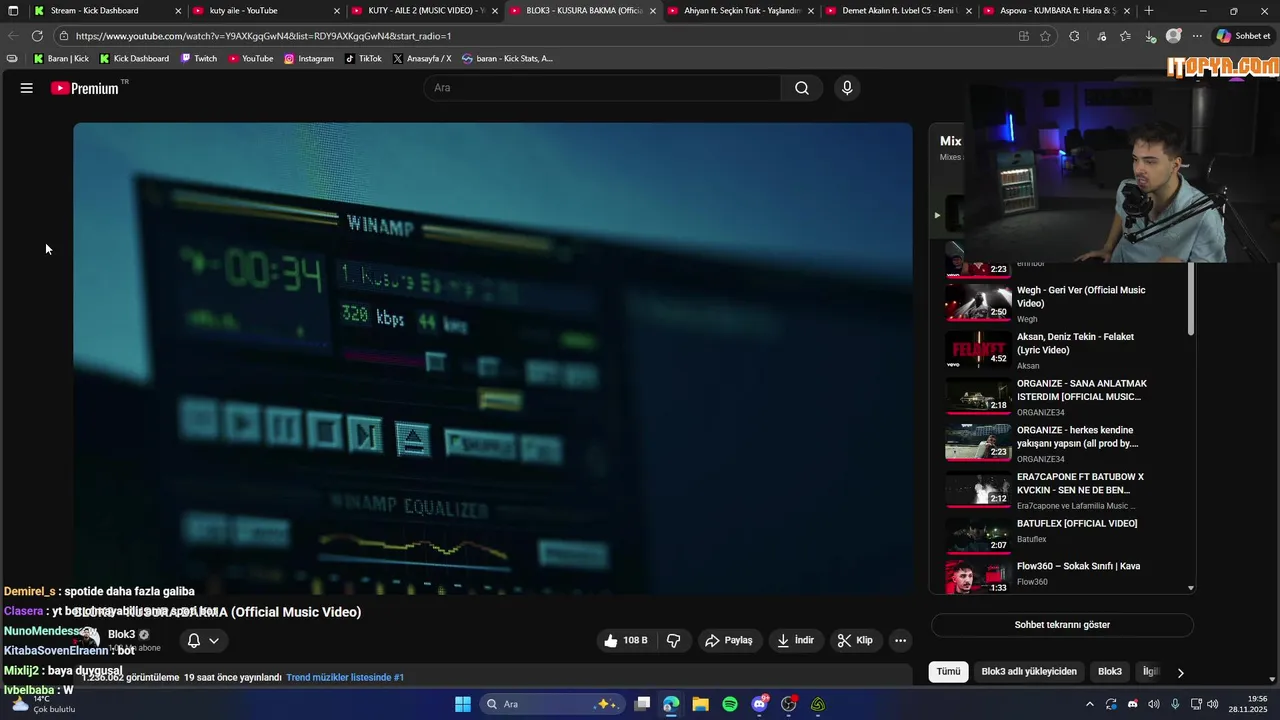
Task: Open the Instagram bookmark
Action: (x=309, y=59)
